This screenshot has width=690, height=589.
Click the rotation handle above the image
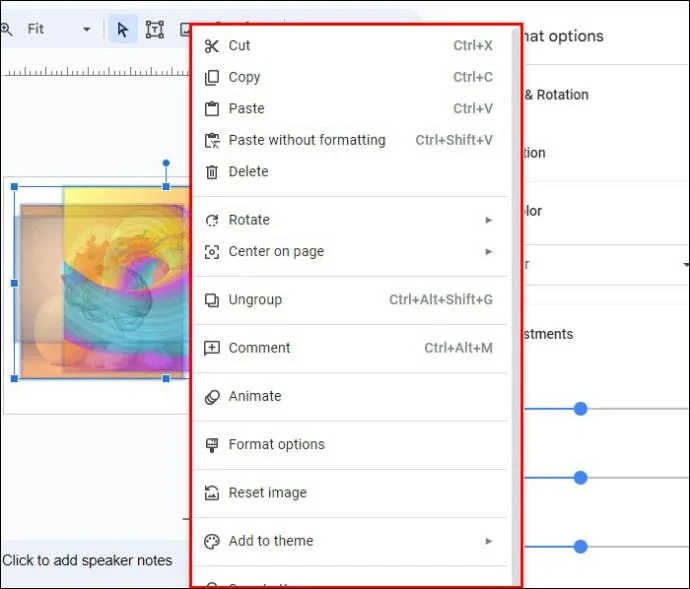pos(166,163)
